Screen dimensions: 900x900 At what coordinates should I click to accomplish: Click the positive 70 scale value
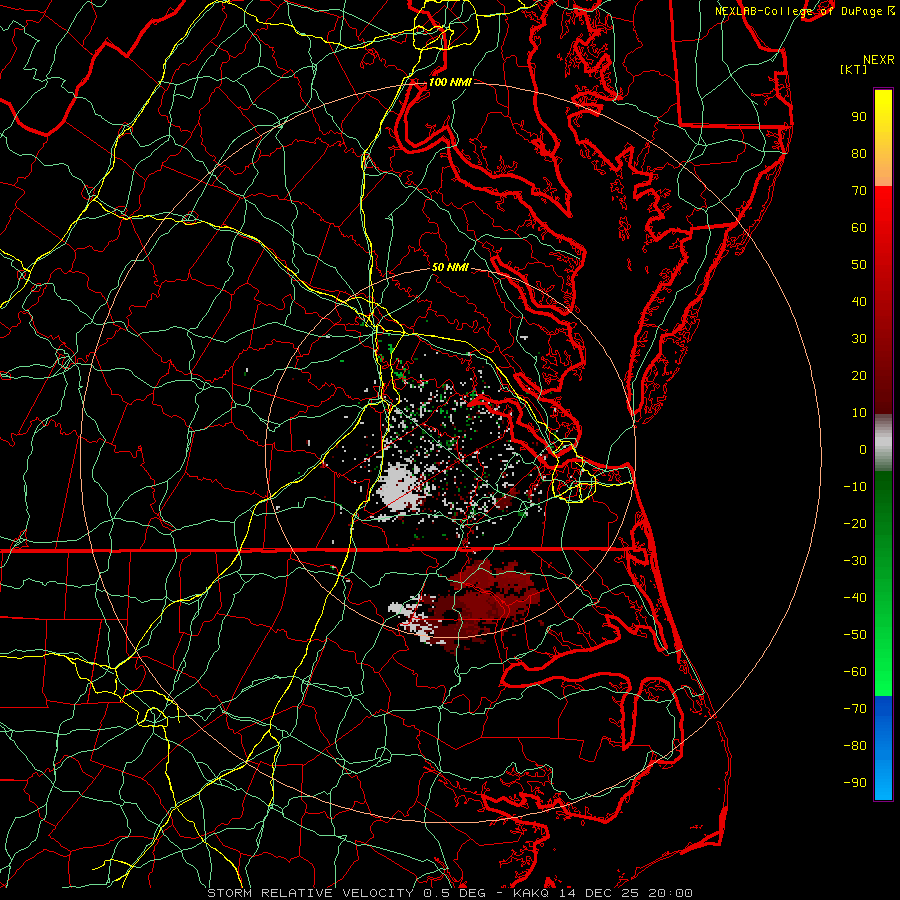[859, 191]
